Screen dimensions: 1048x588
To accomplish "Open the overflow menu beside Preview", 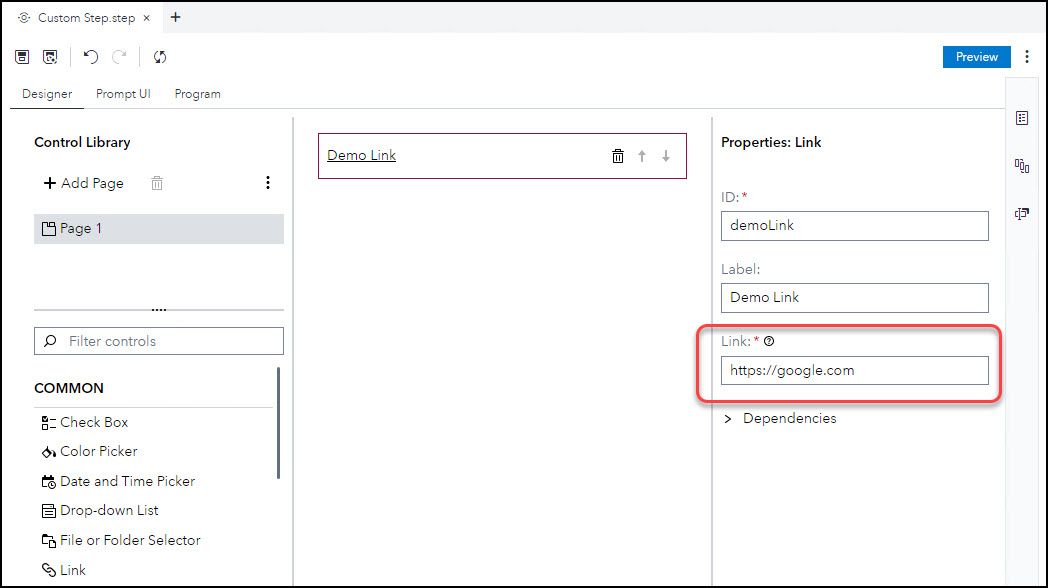I will point(1028,57).
